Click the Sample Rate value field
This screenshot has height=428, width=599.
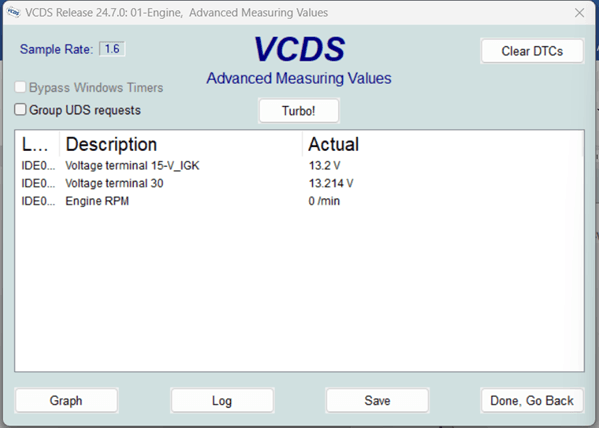(112, 49)
